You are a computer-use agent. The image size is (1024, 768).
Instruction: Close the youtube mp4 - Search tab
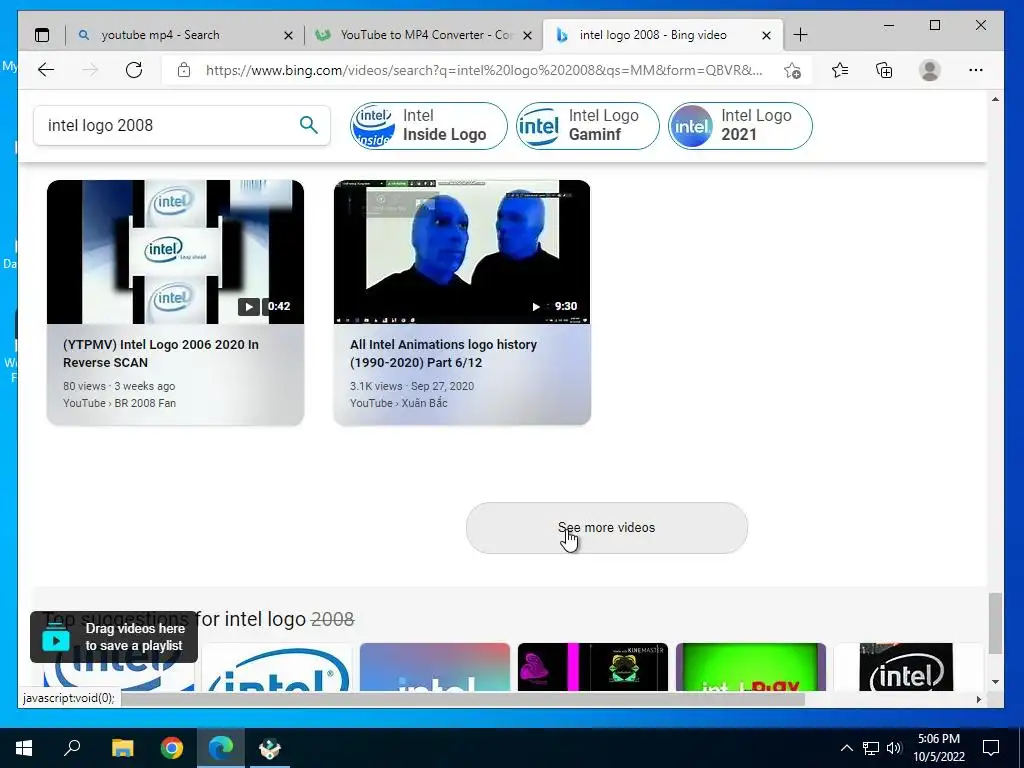[x=288, y=35]
